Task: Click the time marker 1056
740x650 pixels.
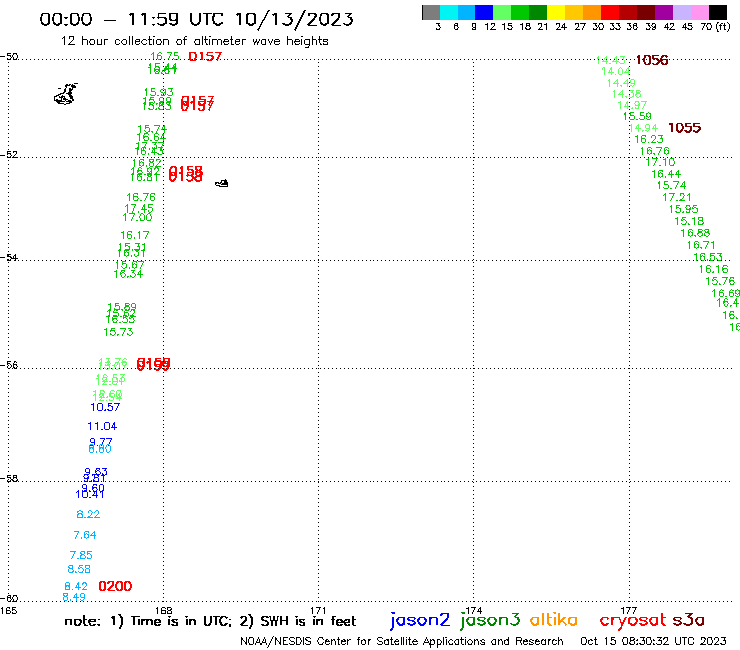Action: [x=652, y=60]
